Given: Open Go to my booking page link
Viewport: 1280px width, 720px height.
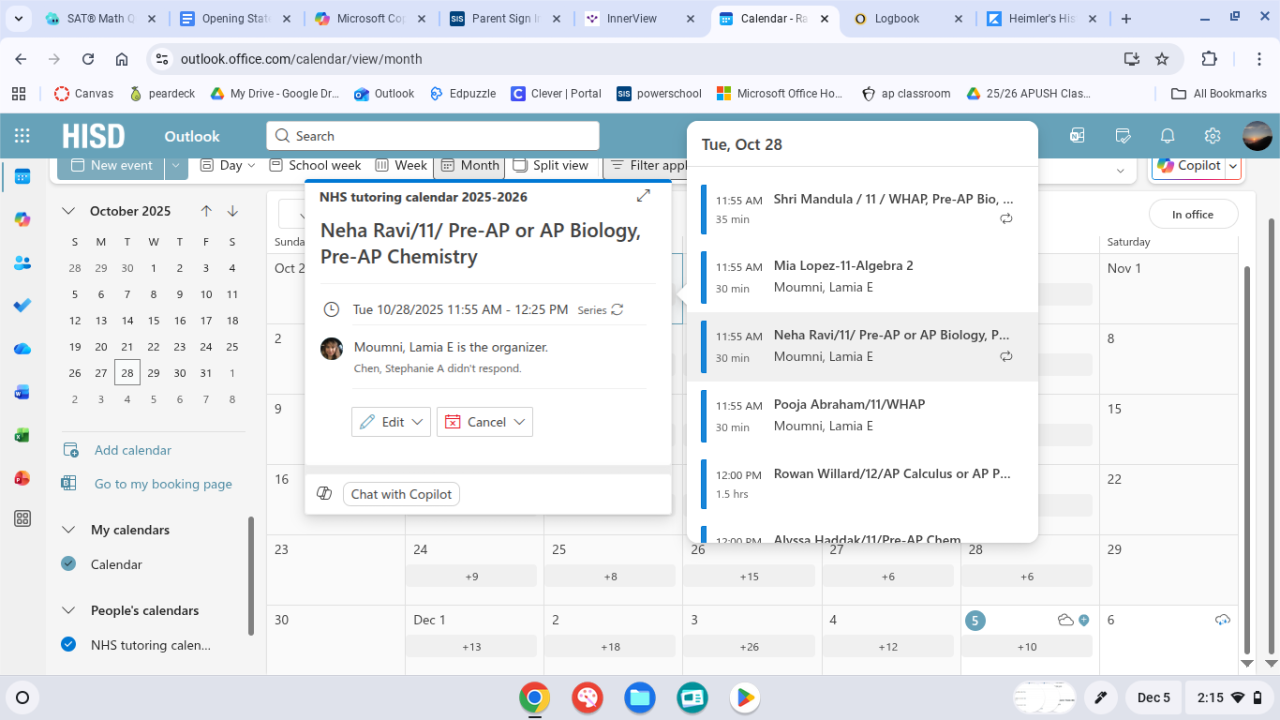Looking at the screenshot, I should click(x=163, y=484).
